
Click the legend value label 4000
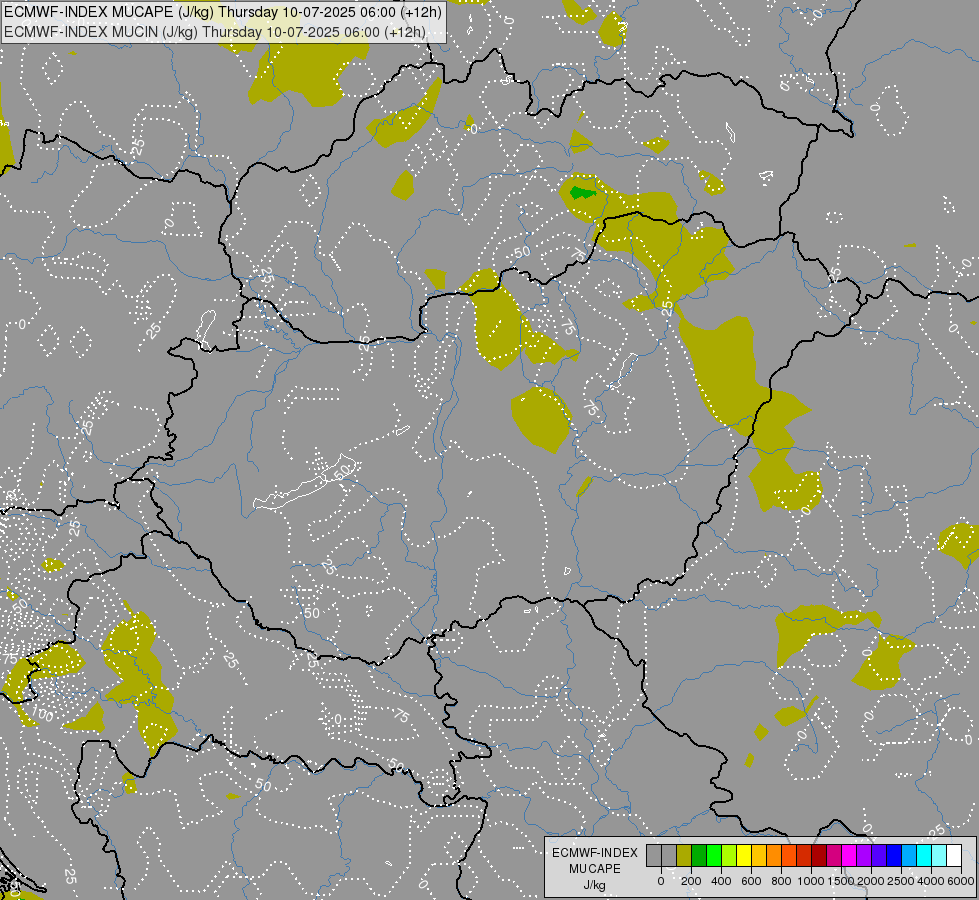pyautogui.click(x=931, y=881)
